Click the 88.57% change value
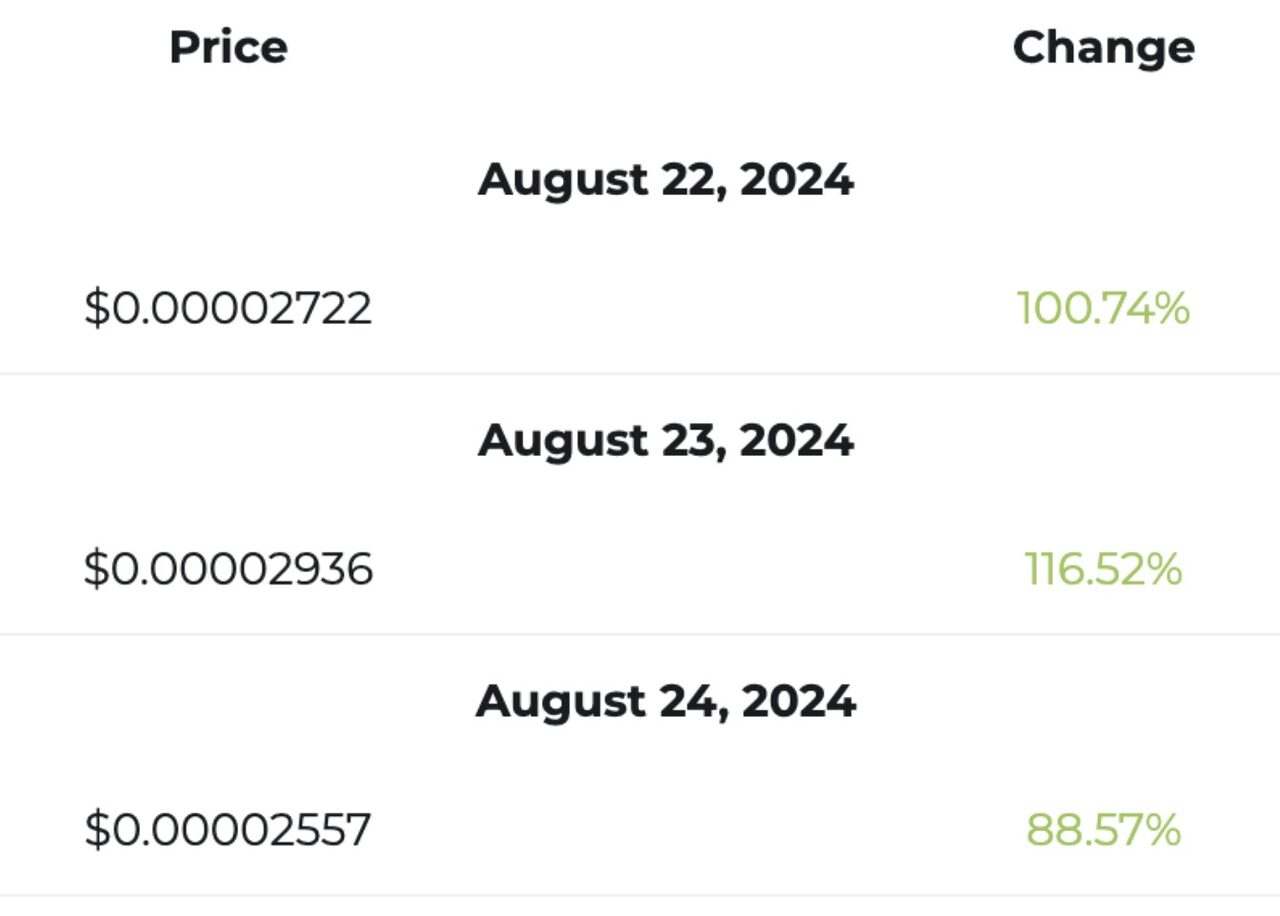The height and width of the screenshot is (916, 1280). (1103, 830)
